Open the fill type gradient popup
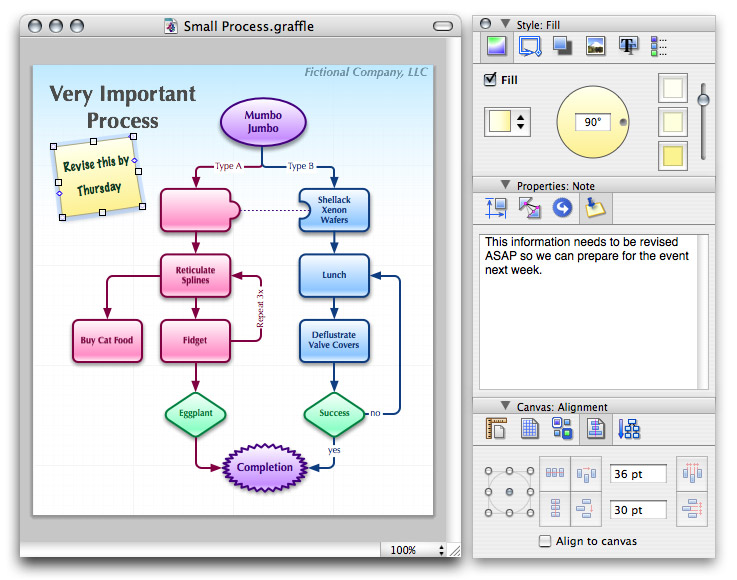 (507, 122)
